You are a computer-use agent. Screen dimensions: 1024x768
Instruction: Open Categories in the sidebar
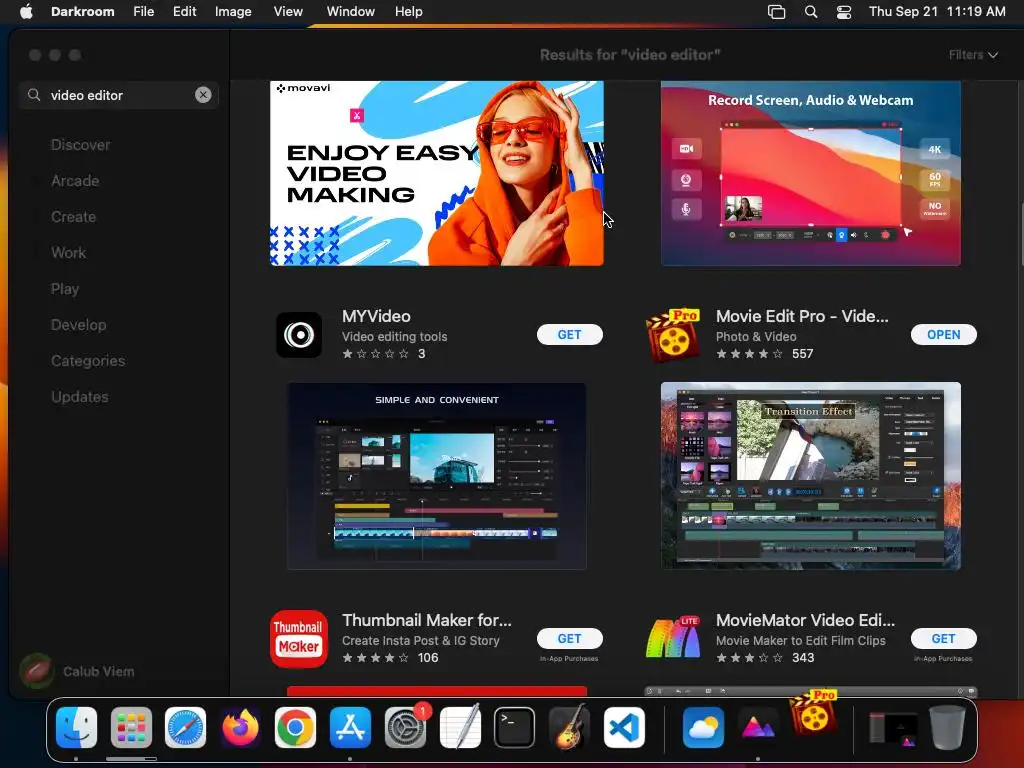[x=88, y=360]
